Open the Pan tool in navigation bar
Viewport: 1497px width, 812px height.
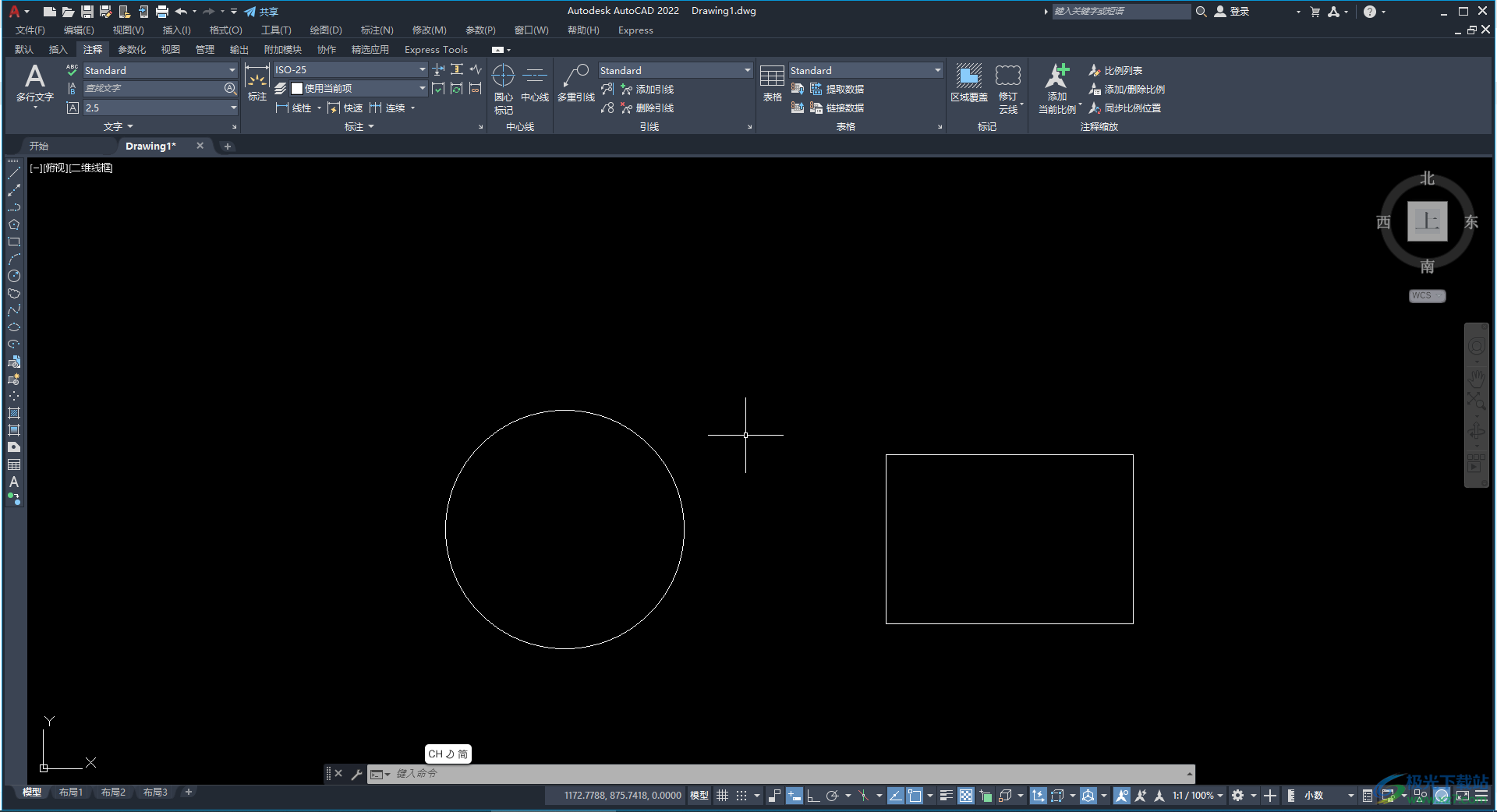pyautogui.click(x=1477, y=379)
